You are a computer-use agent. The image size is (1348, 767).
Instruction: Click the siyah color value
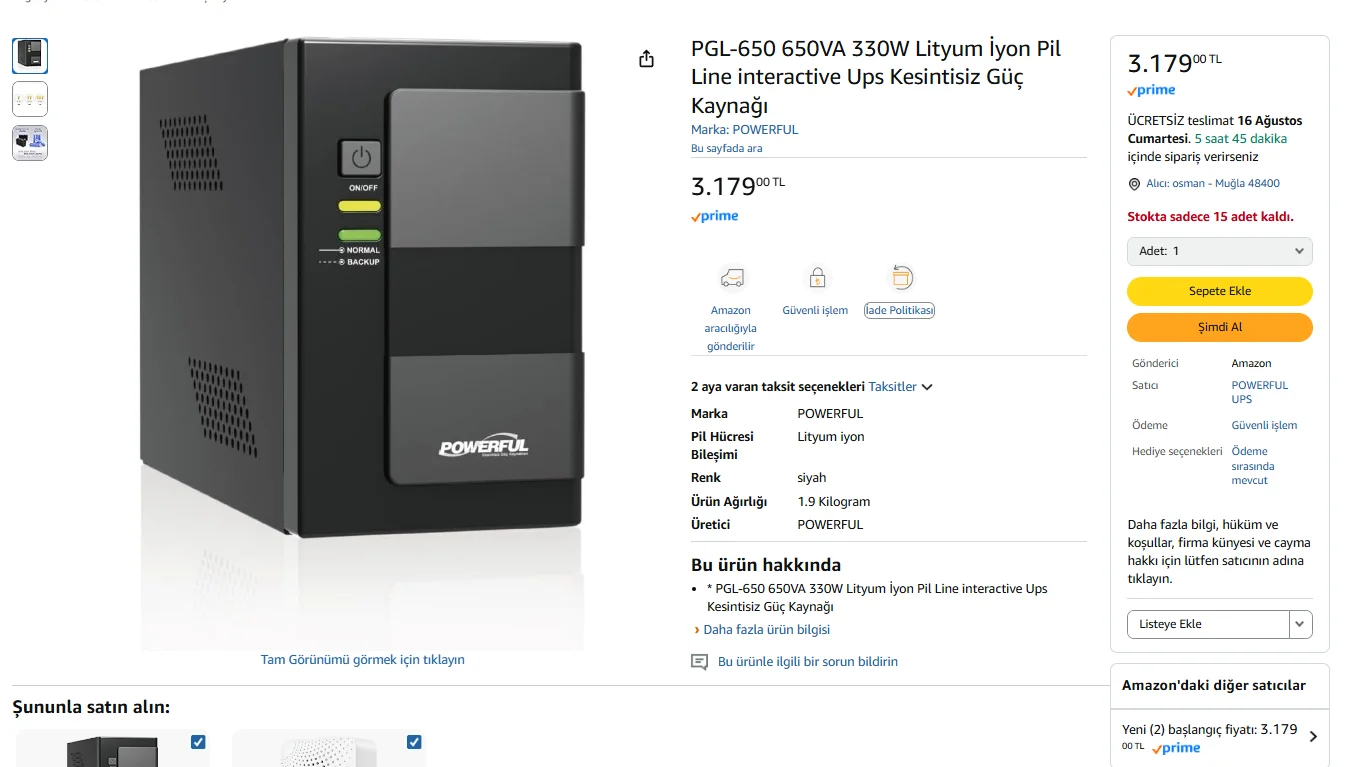(x=812, y=478)
